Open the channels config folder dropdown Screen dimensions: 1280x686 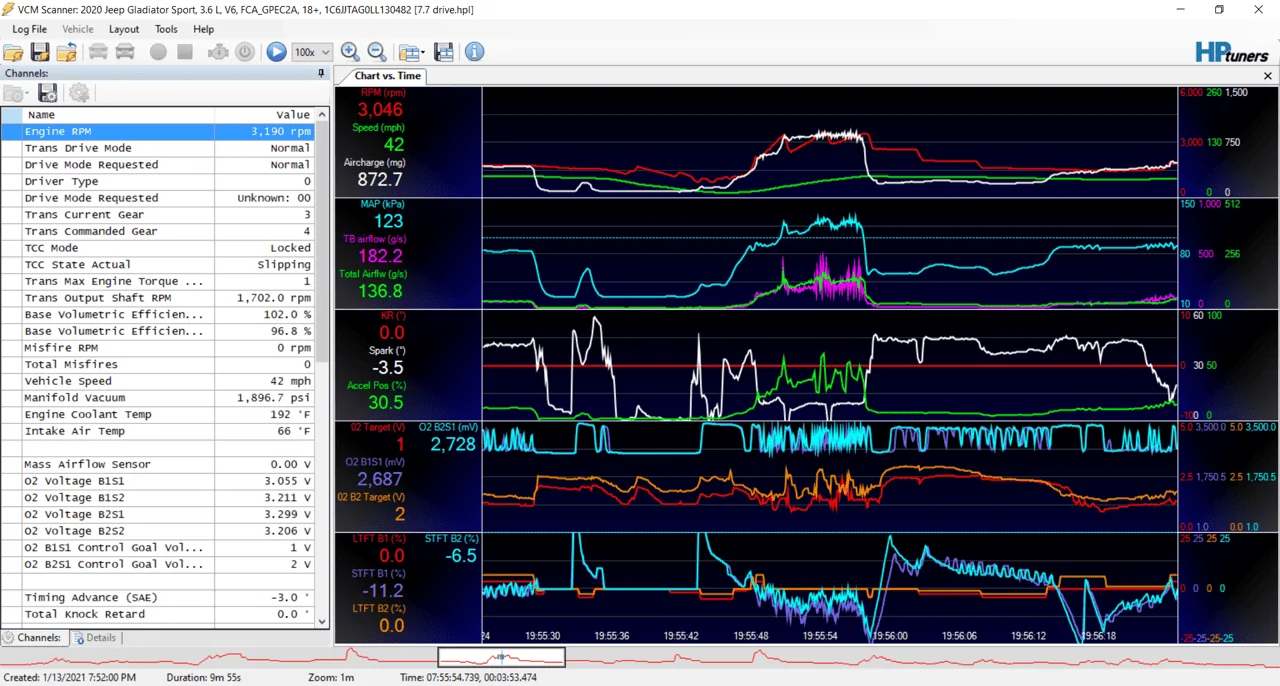coord(16,93)
